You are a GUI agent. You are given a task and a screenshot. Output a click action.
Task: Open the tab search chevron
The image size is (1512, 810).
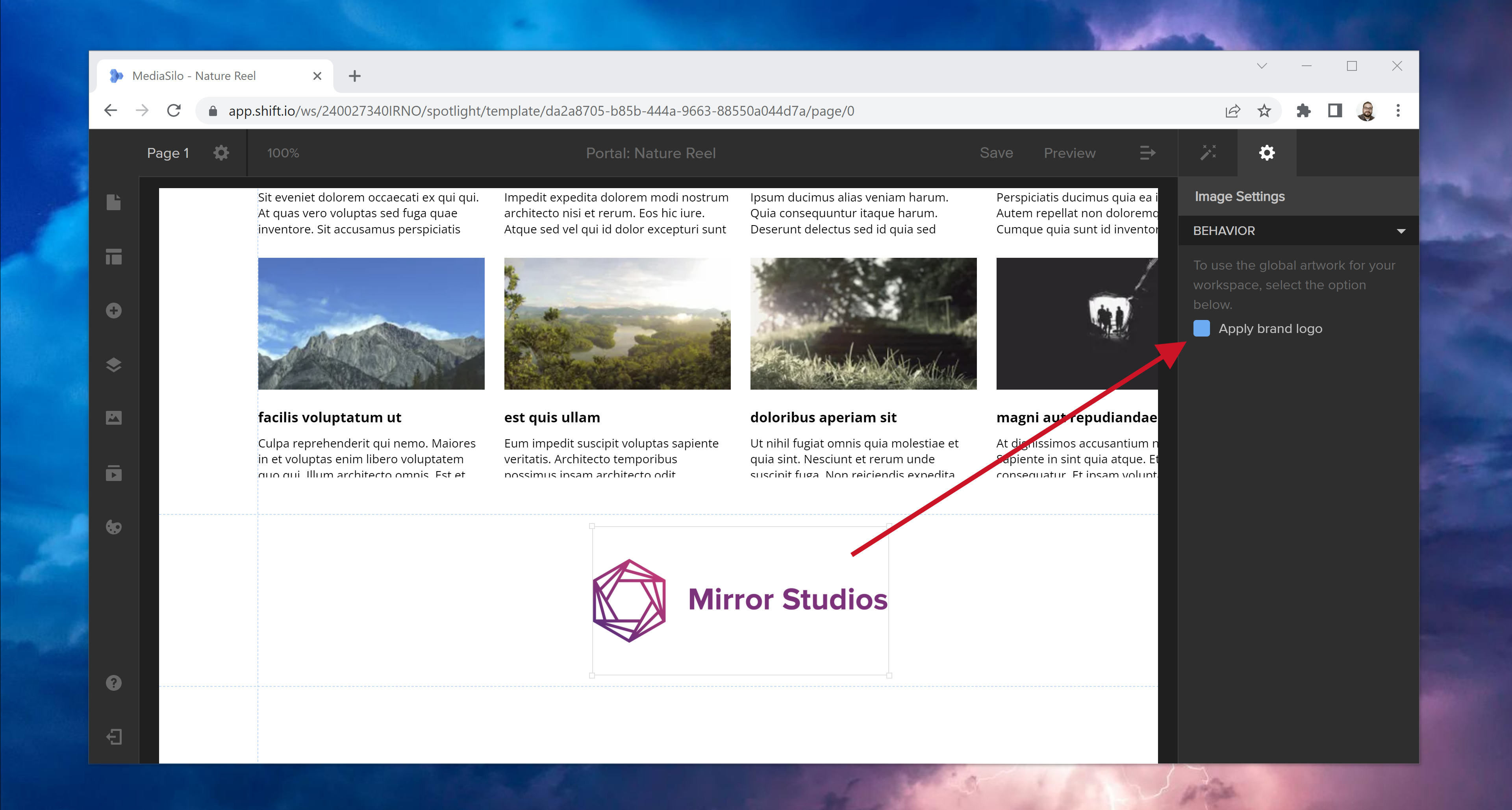click(x=1262, y=66)
